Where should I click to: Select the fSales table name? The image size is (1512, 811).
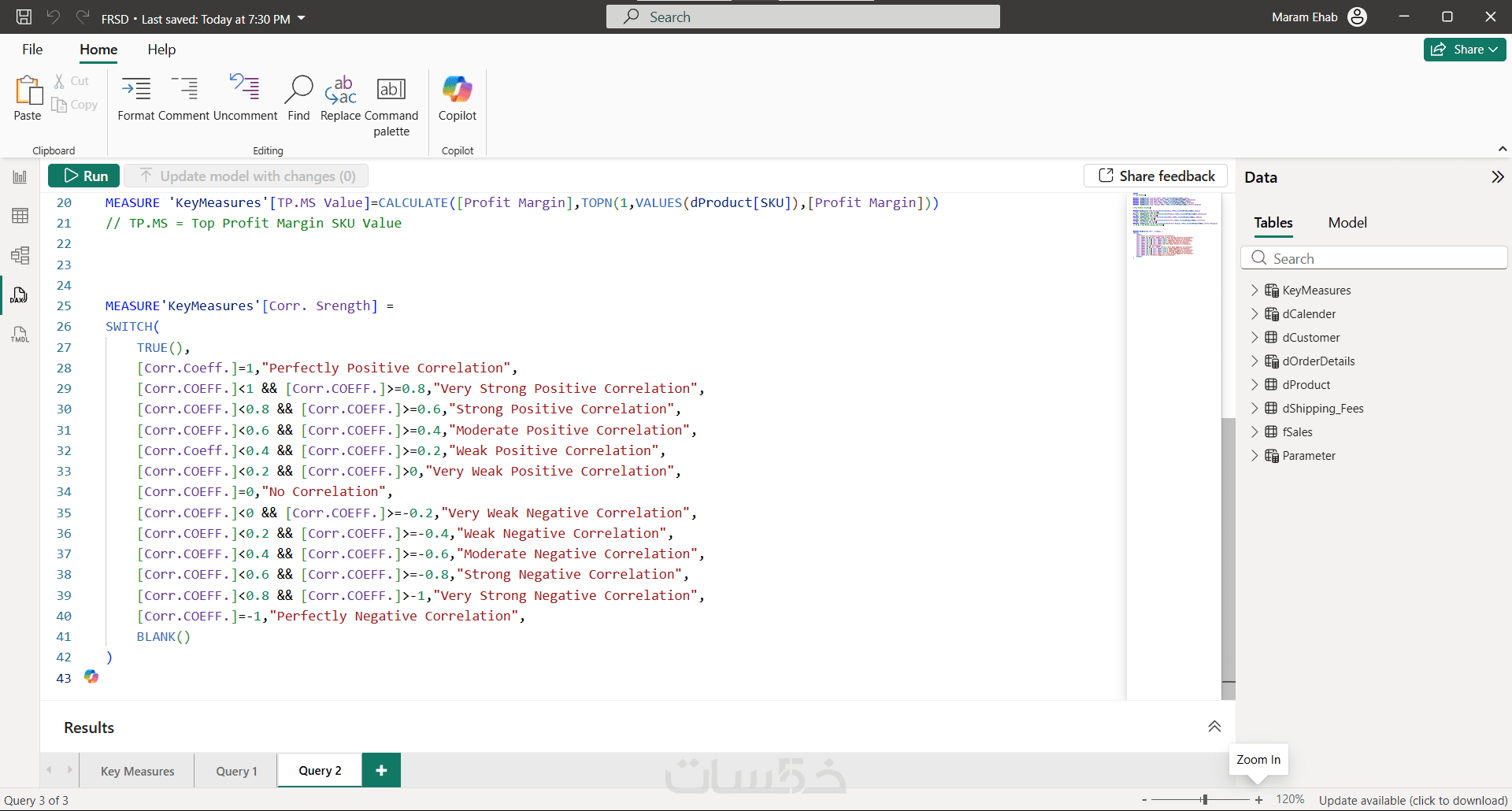(1297, 432)
